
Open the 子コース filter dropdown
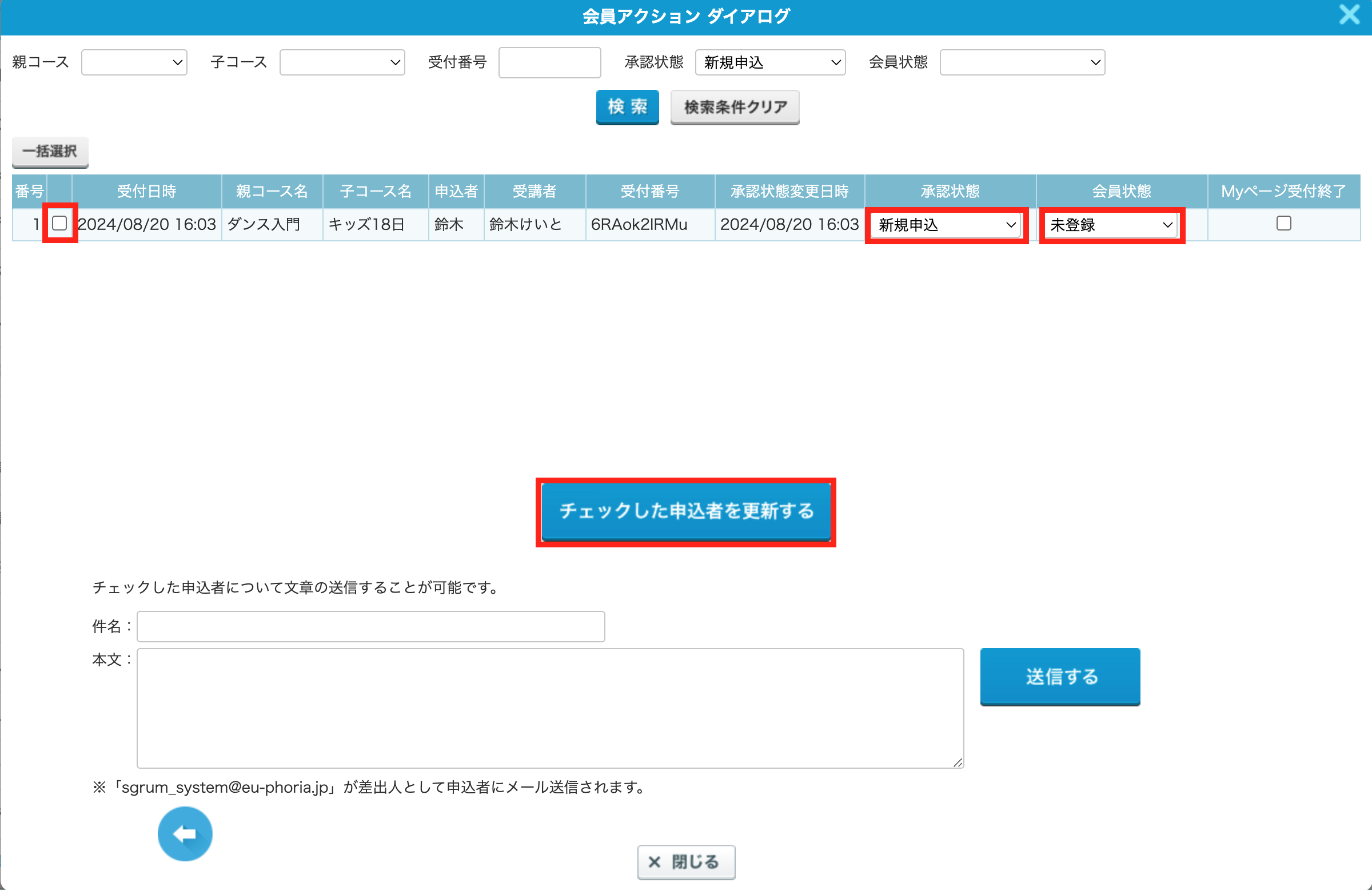(342, 62)
